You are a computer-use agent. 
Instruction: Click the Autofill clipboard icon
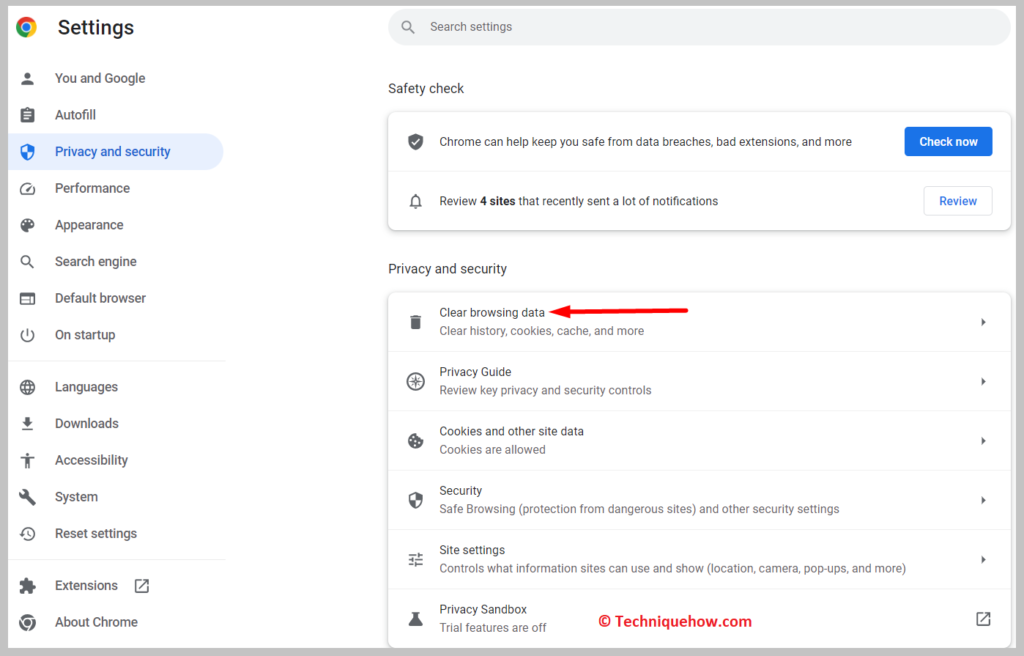pos(27,115)
